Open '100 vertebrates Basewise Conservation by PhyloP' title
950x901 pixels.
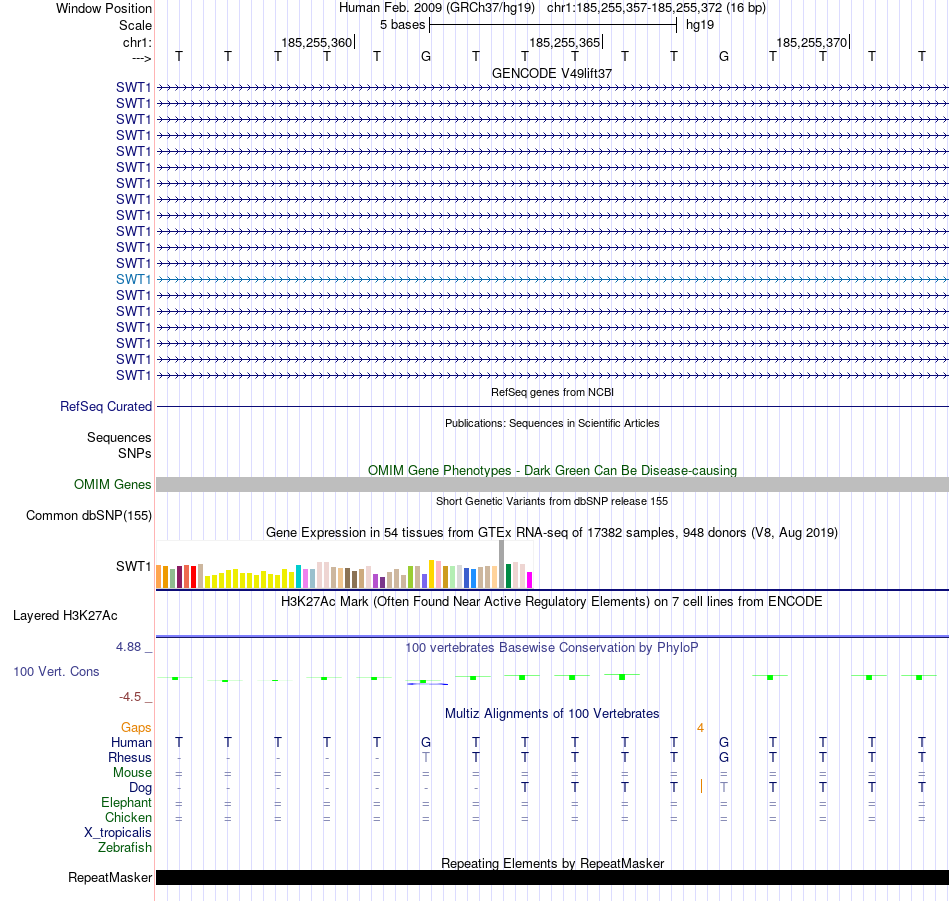coord(552,648)
